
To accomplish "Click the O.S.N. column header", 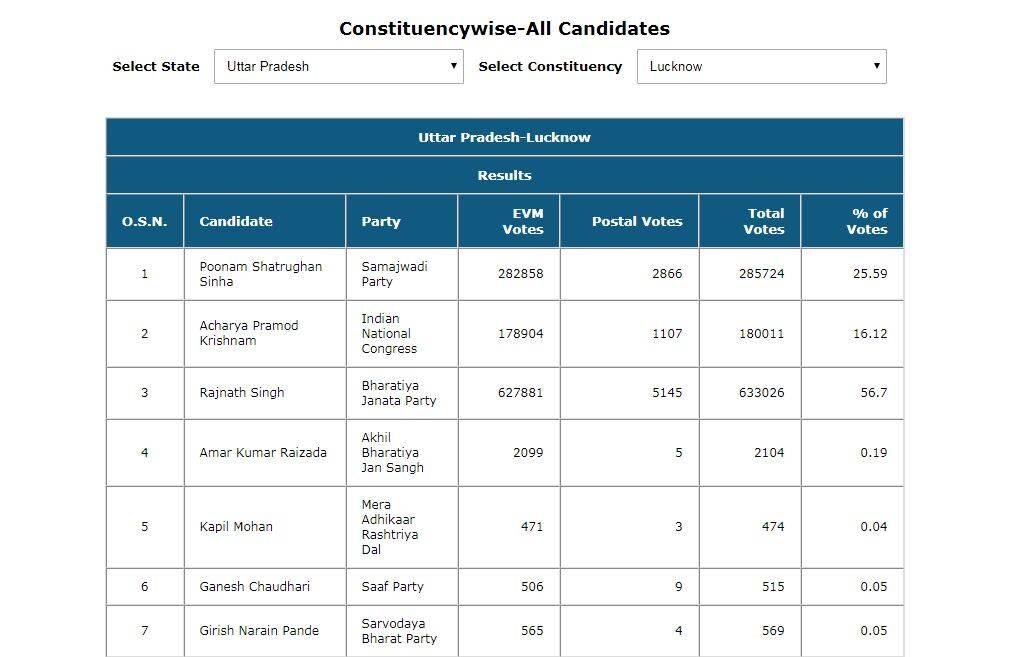I will 145,221.
